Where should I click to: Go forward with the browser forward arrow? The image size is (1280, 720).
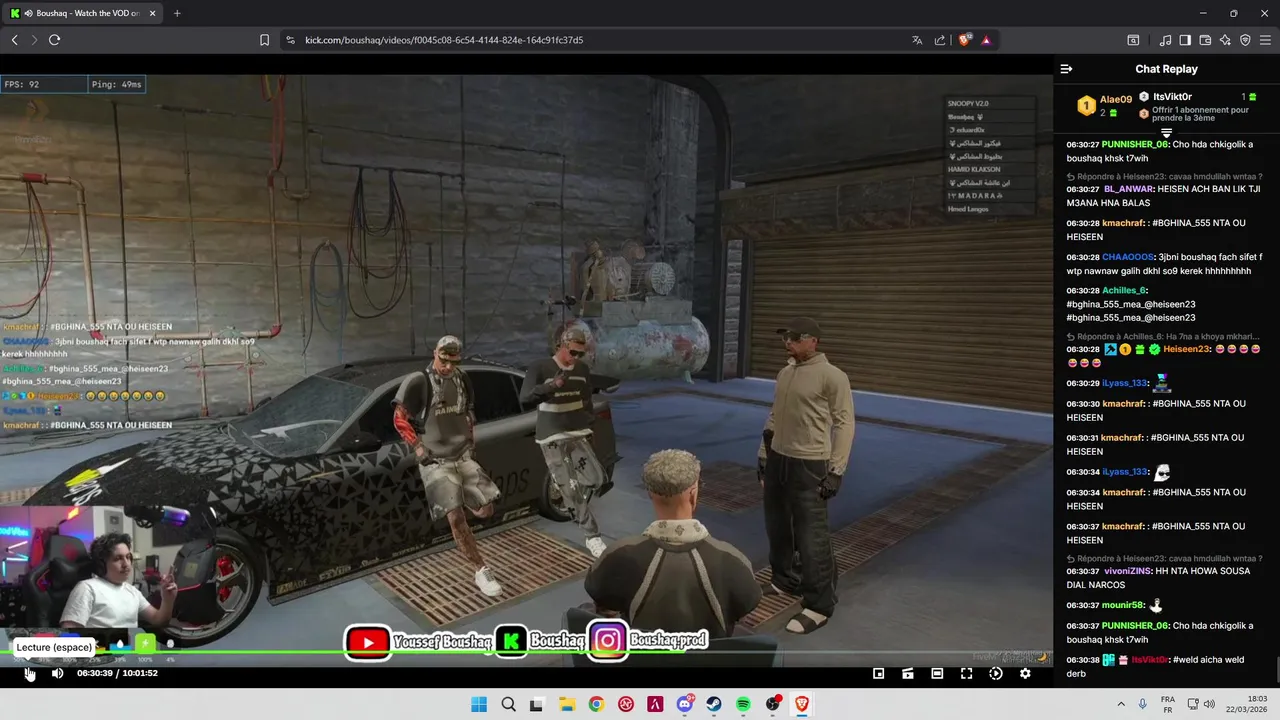(x=34, y=40)
